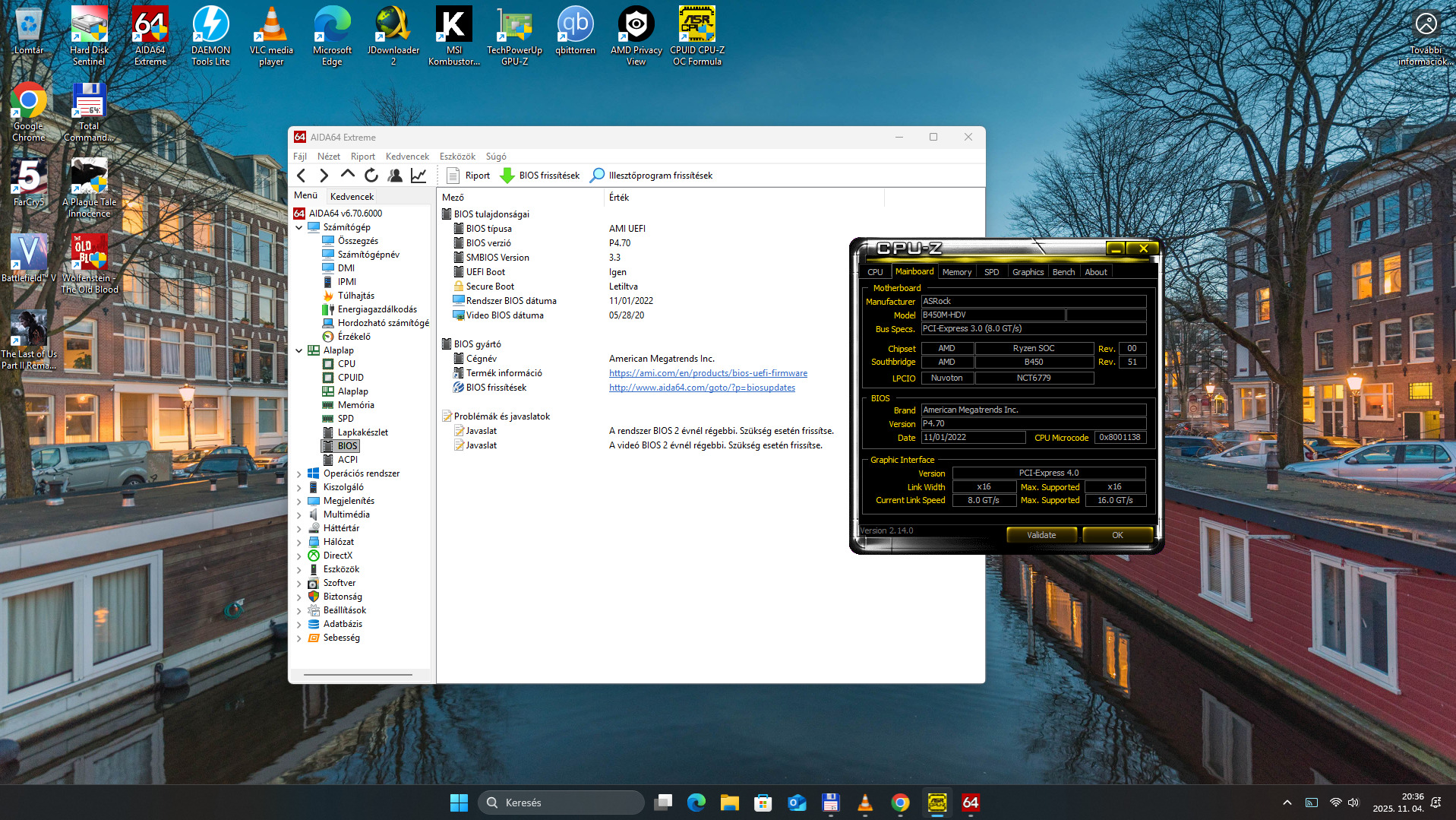
Task: Collapse the Számítógép tree node
Action: (299, 227)
